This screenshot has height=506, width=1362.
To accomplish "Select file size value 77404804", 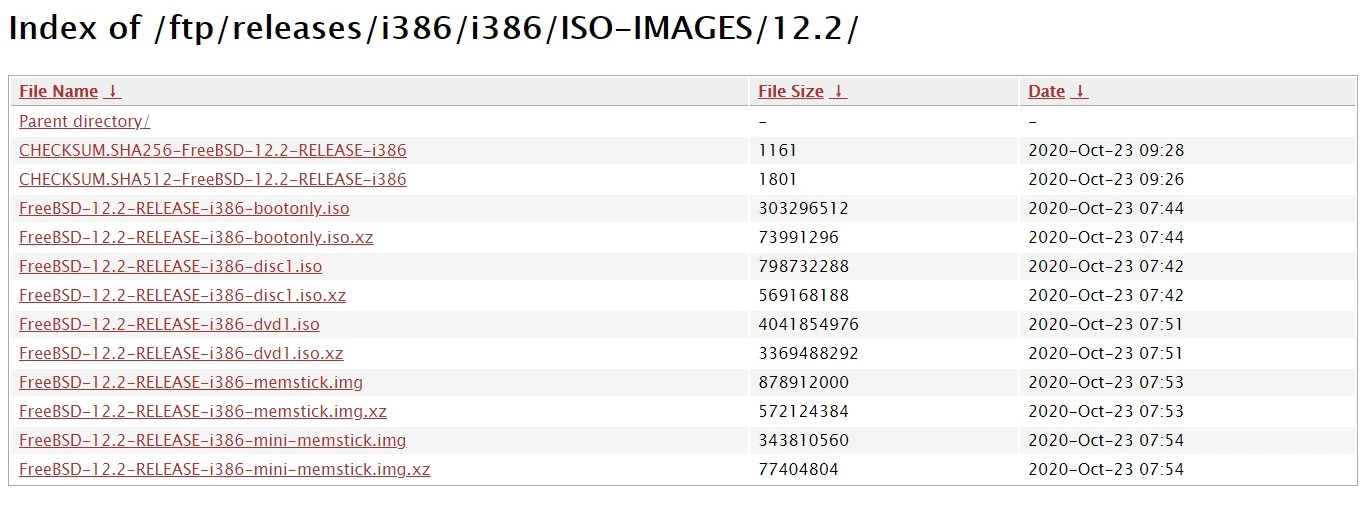I will pos(799,469).
